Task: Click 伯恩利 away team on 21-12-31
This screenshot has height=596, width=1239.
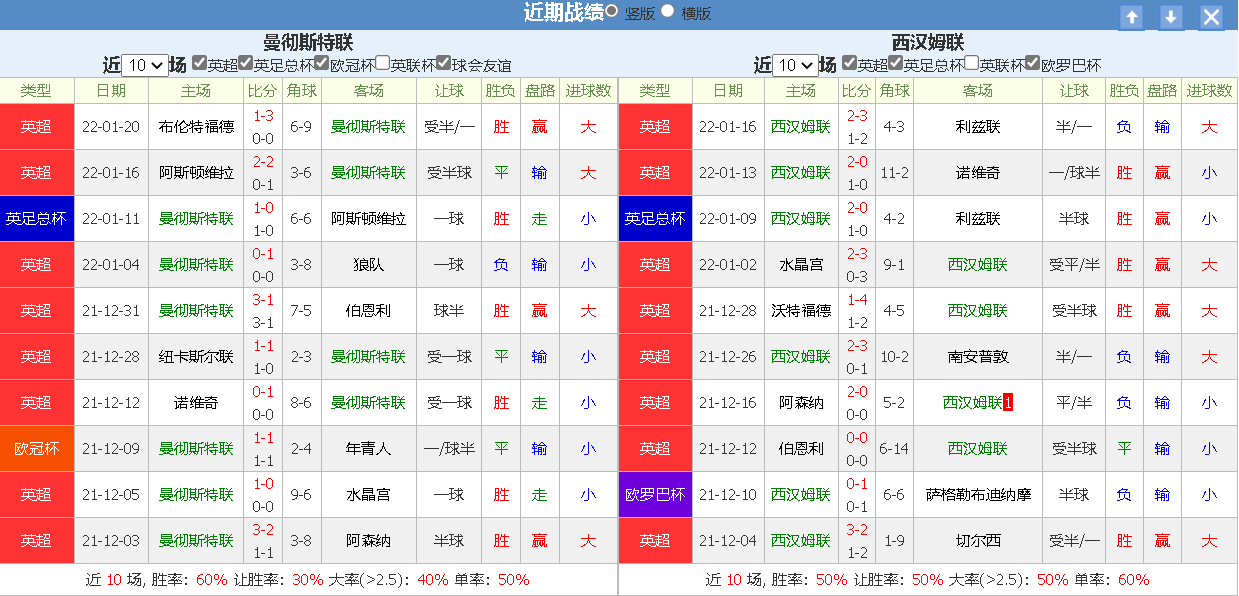Action: [x=368, y=311]
